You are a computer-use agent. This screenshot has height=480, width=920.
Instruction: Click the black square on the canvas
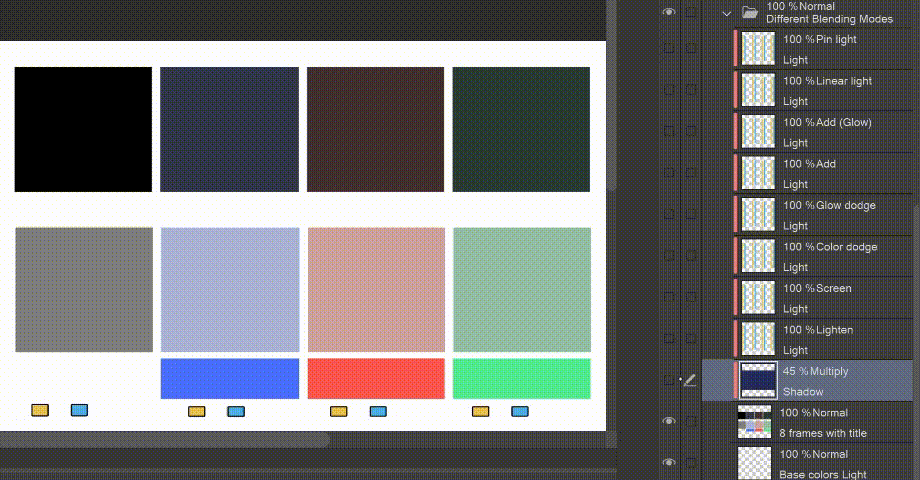(x=83, y=129)
